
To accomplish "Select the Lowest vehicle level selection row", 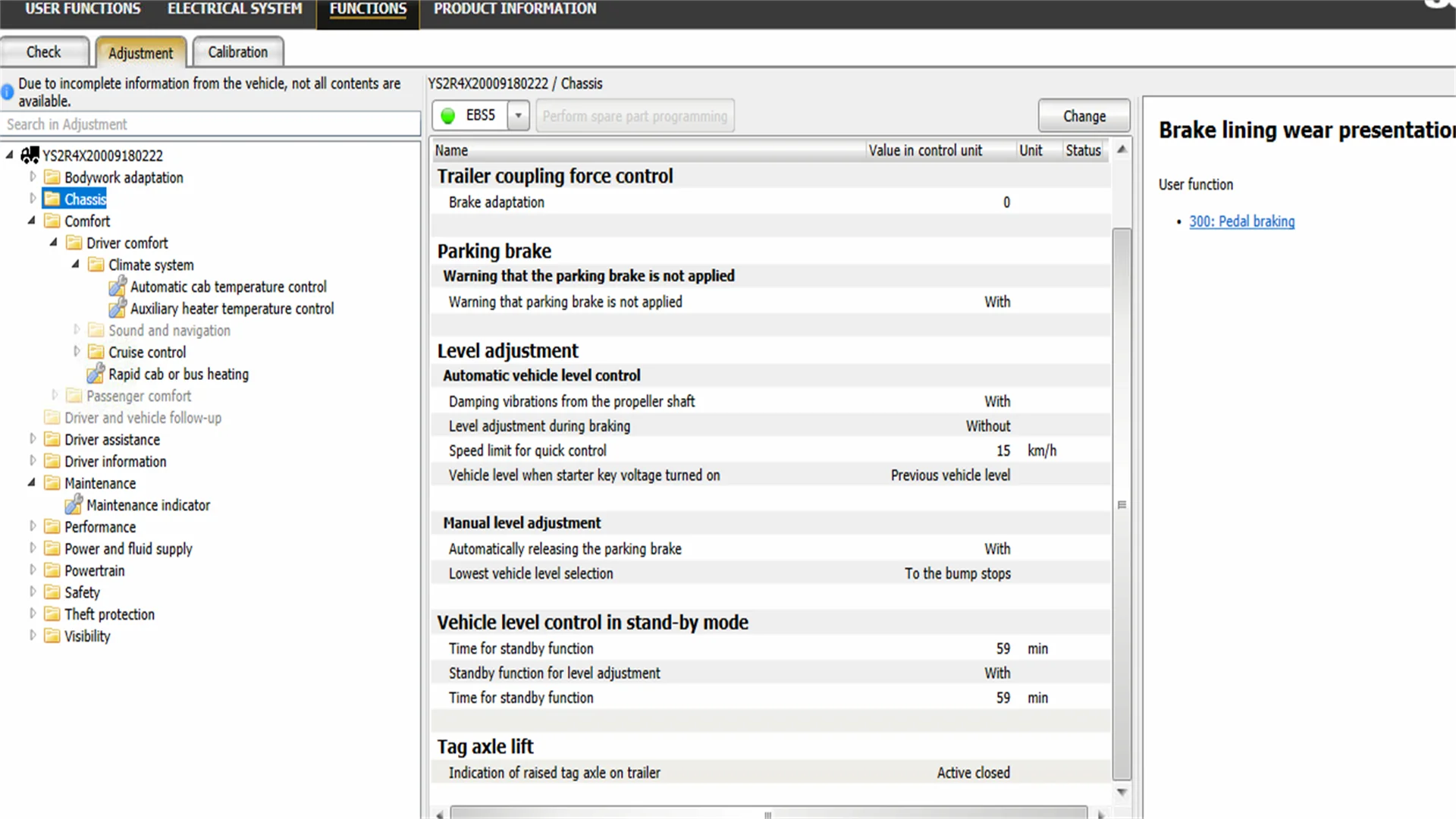I will click(770, 573).
